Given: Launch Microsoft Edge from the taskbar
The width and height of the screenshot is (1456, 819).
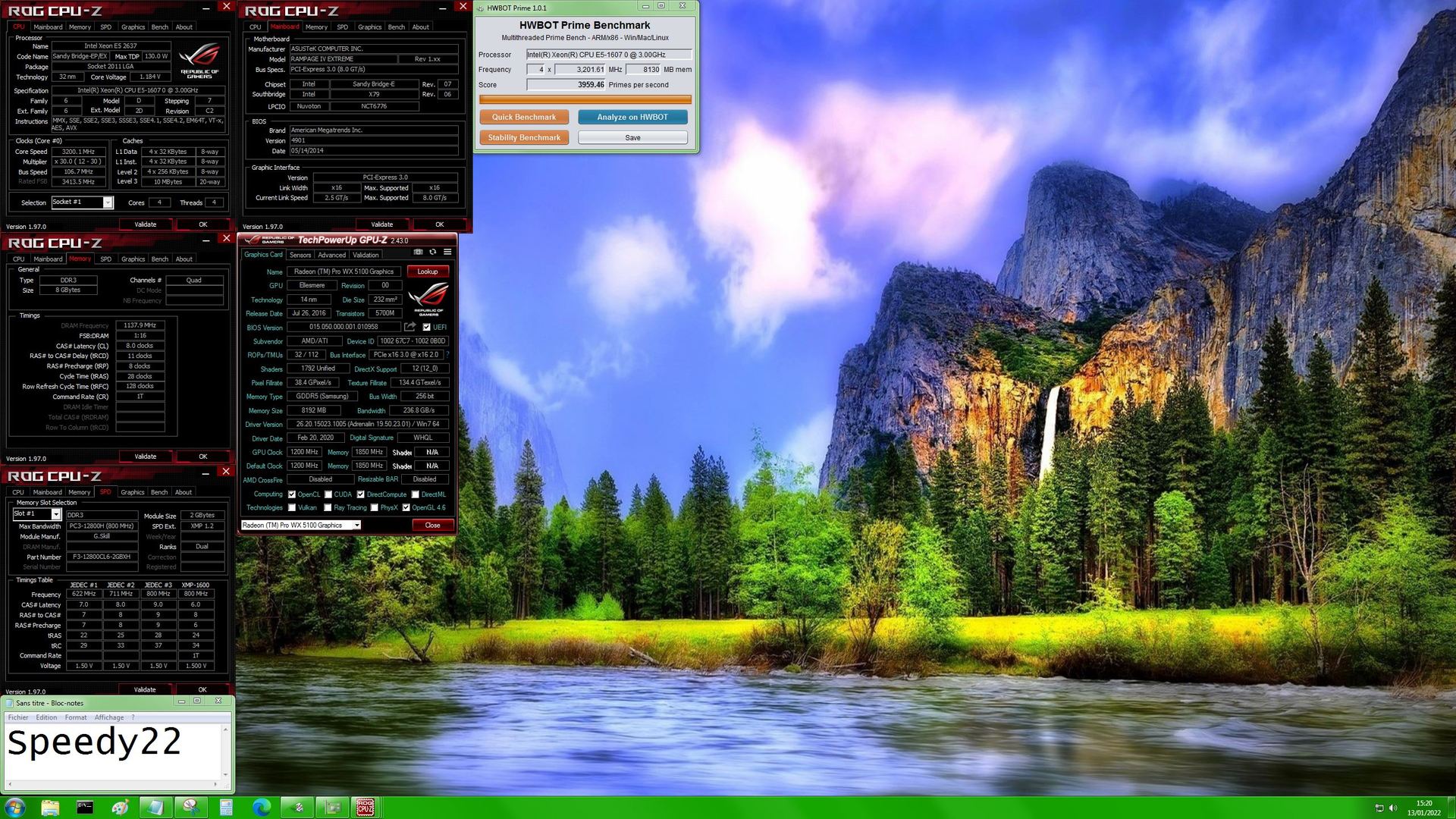Looking at the screenshot, I should 261,808.
